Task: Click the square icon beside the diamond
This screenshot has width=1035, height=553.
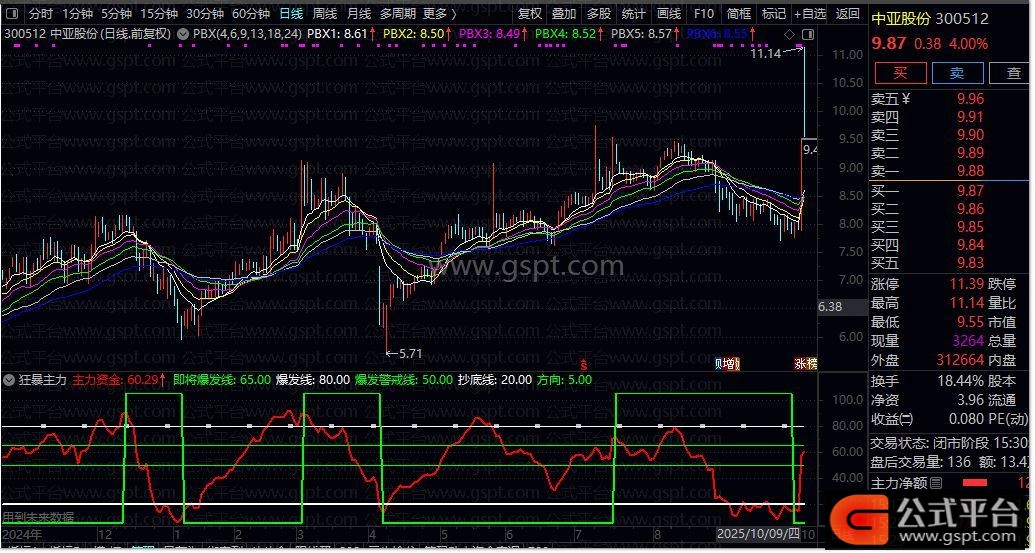Action: pyautogui.click(x=806, y=34)
